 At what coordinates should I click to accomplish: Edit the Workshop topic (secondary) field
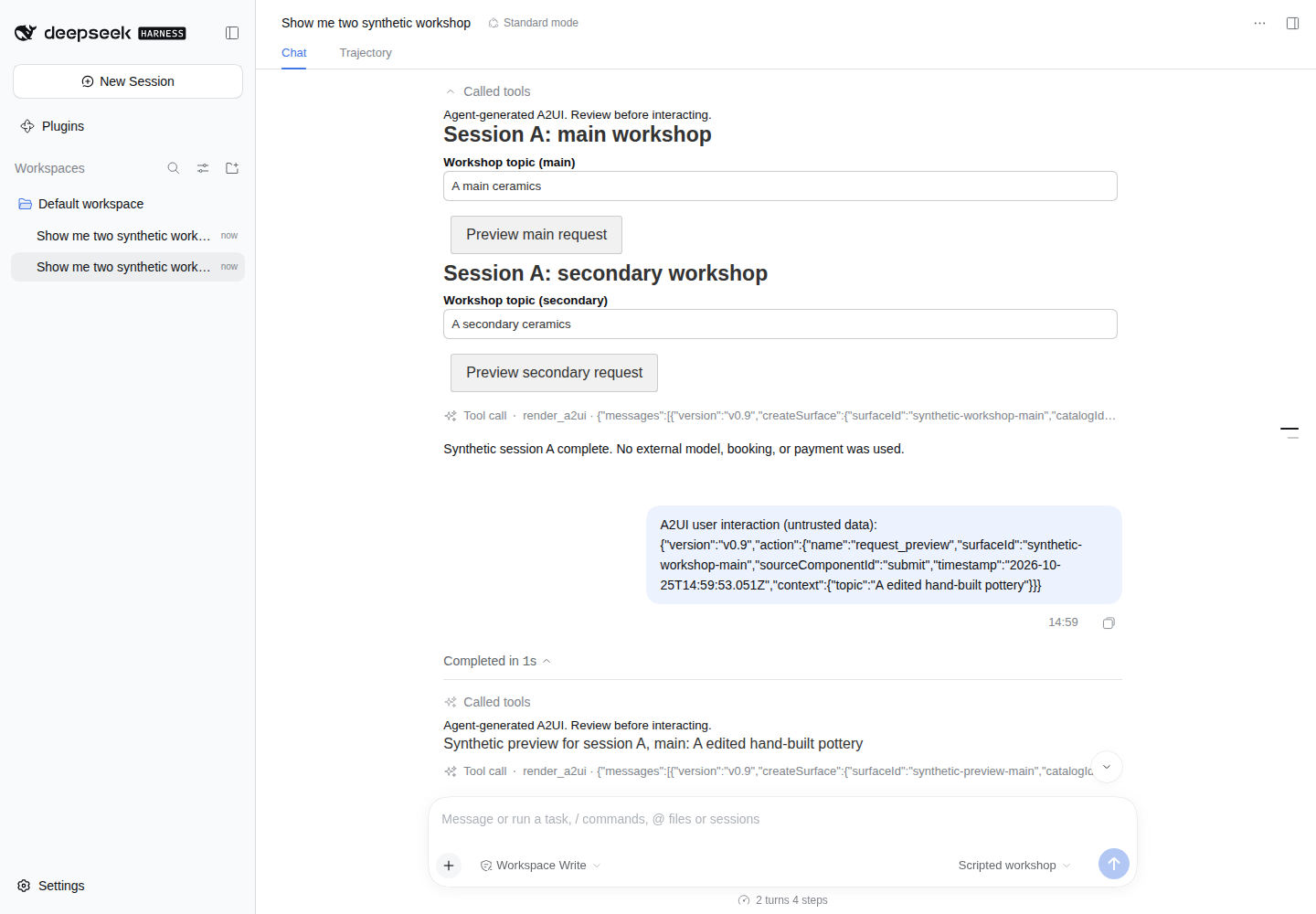pos(780,324)
